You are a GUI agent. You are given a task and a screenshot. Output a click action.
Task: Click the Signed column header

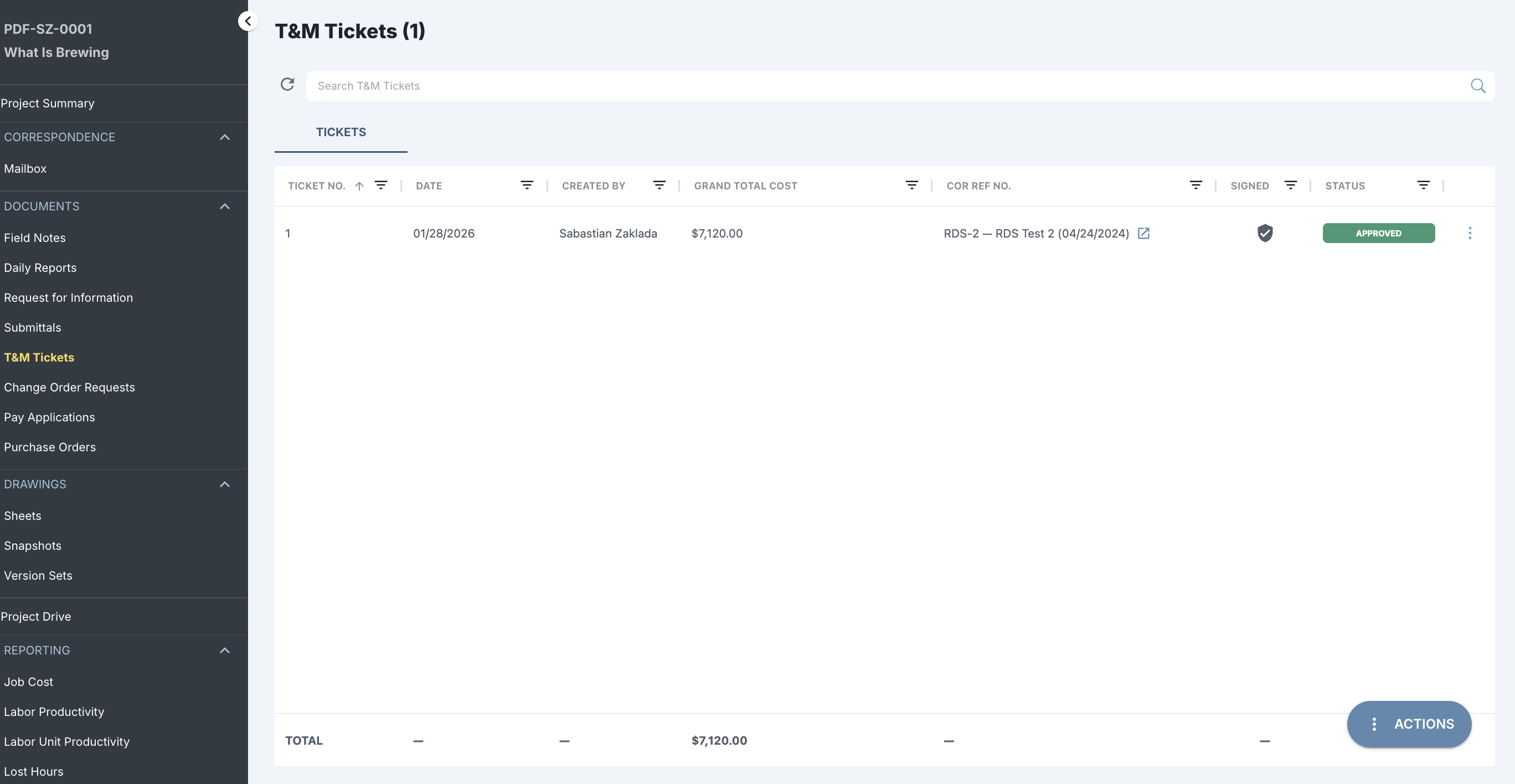(x=1250, y=186)
